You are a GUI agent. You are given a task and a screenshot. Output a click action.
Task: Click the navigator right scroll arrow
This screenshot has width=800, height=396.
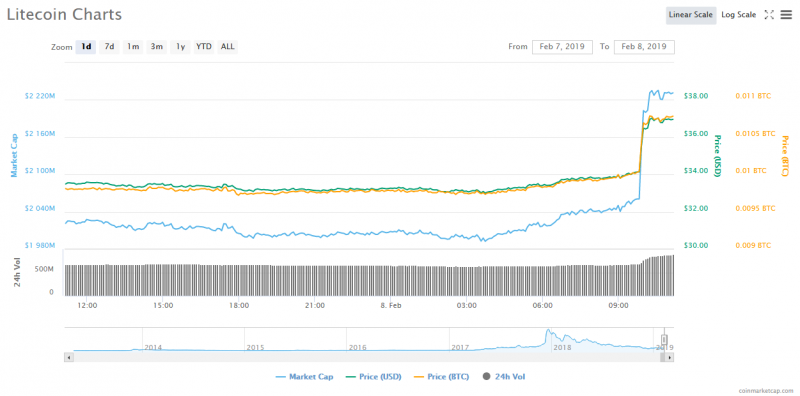(x=670, y=358)
